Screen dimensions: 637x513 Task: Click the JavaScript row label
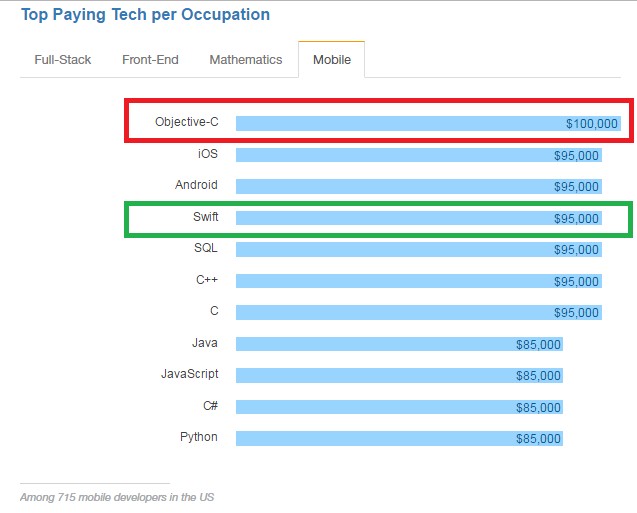click(x=189, y=374)
